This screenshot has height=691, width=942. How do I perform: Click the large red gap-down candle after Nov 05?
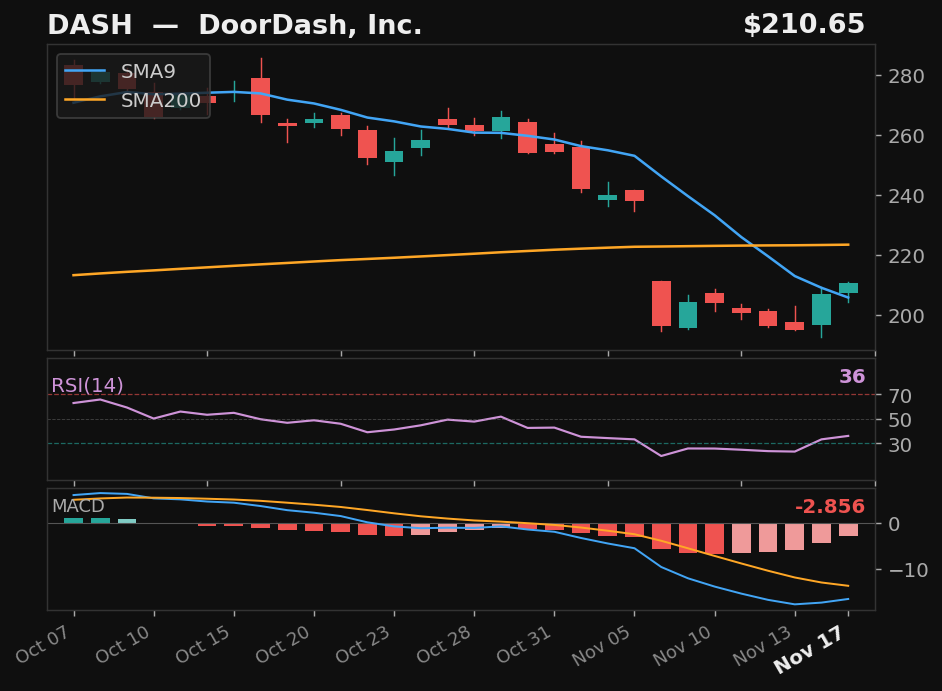[661, 304]
